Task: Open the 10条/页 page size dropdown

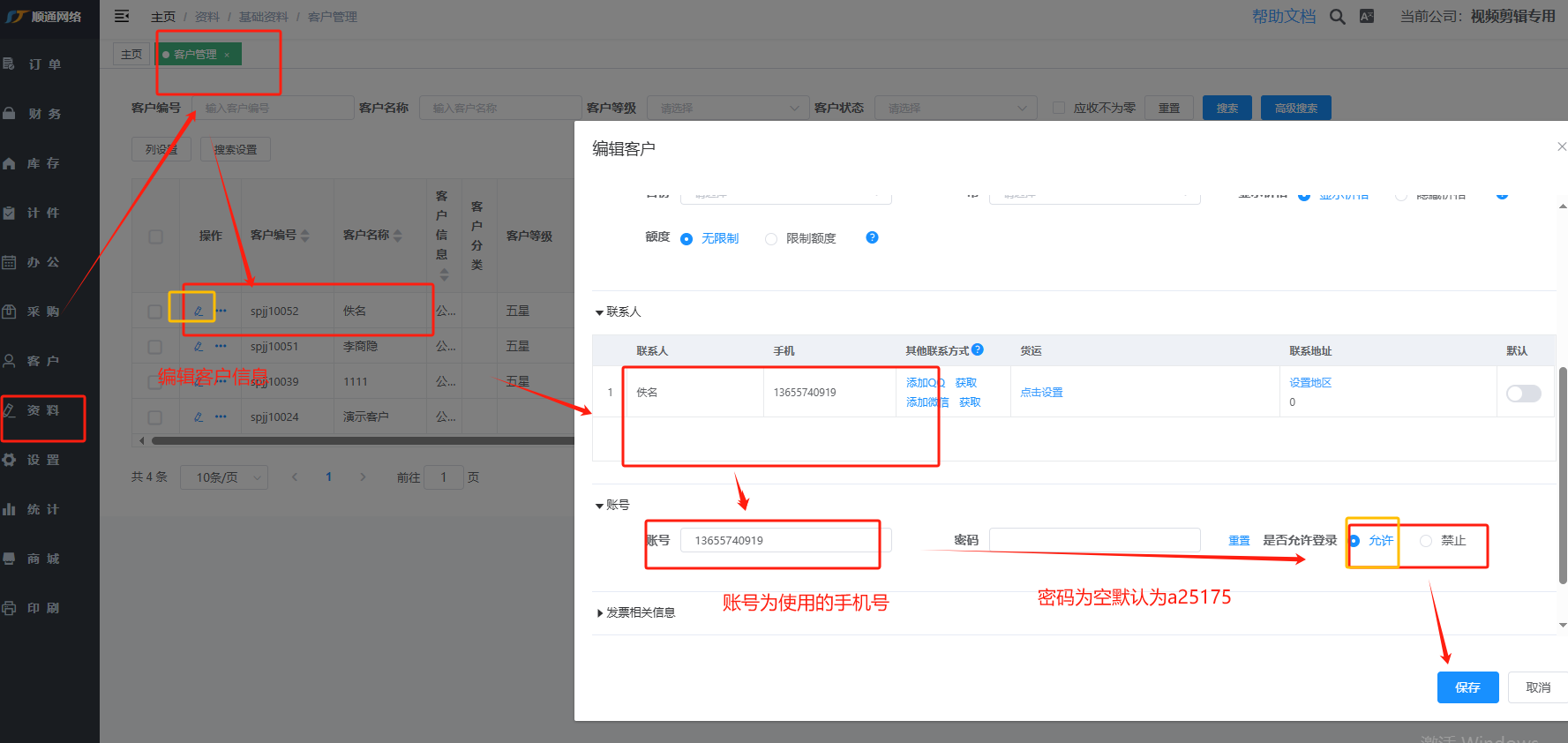Action: tap(224, 477)
